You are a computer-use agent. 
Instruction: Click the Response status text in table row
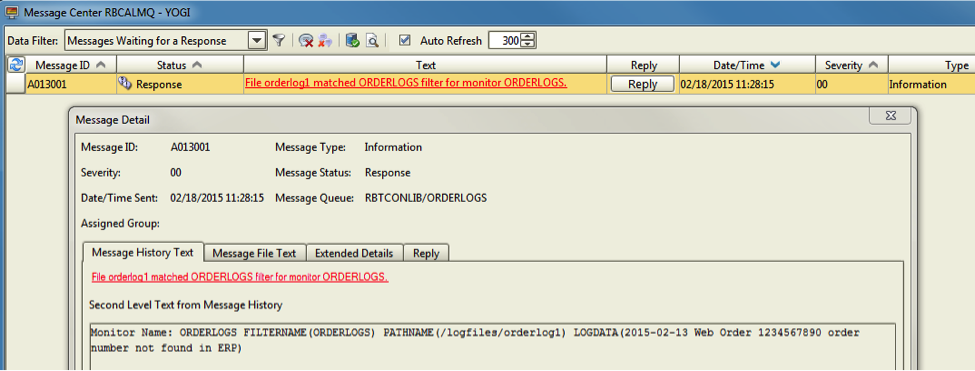click(x=159, y=85)
